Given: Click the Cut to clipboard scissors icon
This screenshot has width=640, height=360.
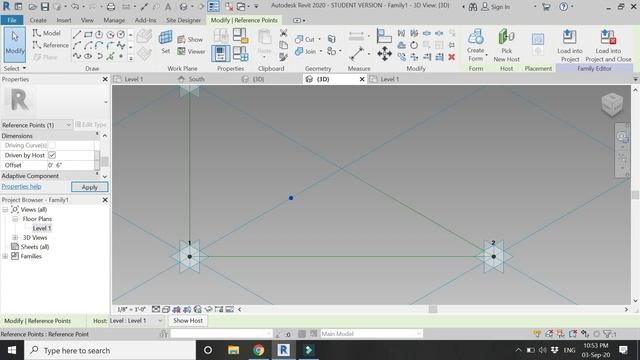Looking at the screenshot, I should click(283, 33).
